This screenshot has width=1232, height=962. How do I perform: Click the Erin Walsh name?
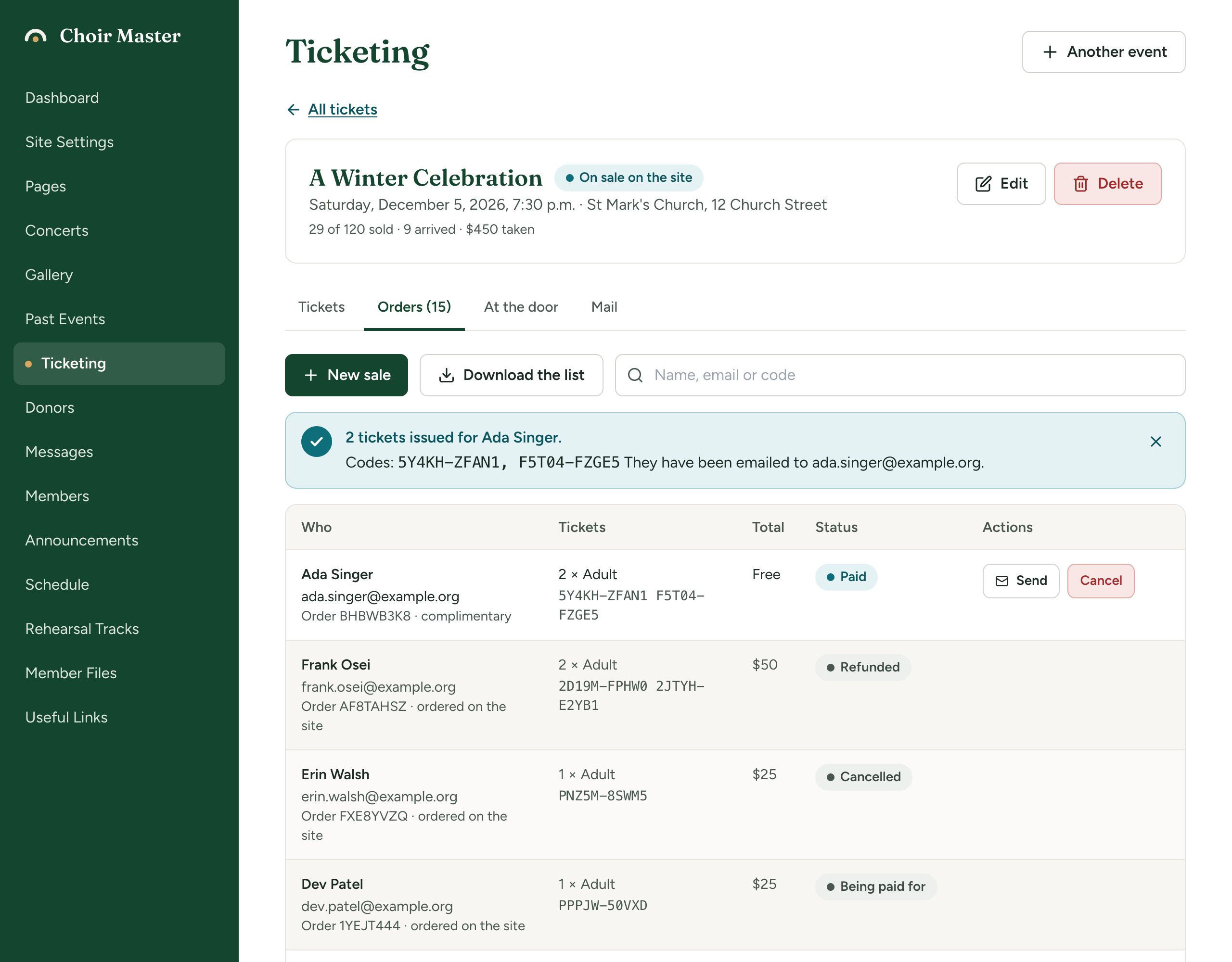tap(335, 775)
